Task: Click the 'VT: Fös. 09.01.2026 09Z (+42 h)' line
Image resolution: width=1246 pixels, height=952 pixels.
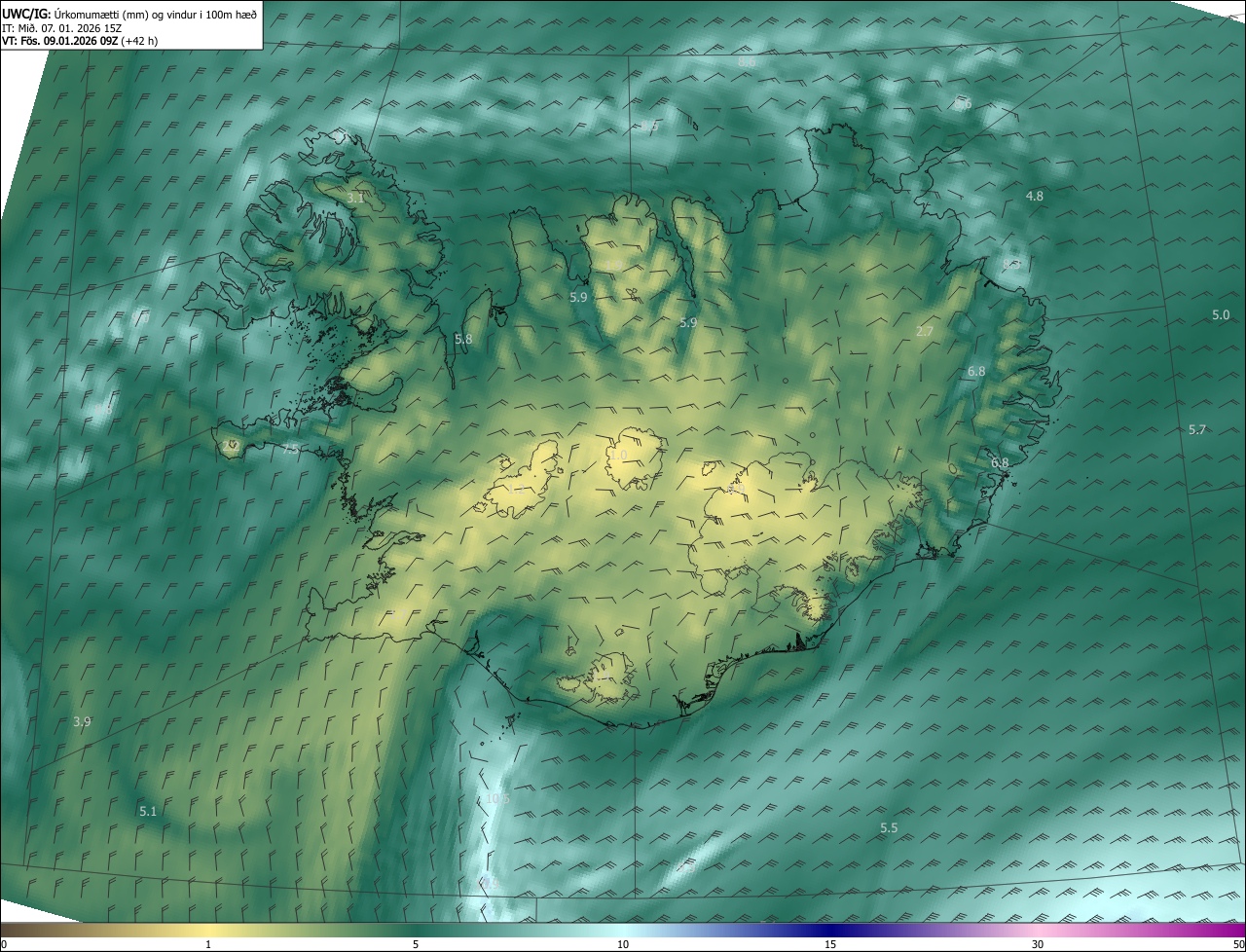Action: click(x=81, y=41)
